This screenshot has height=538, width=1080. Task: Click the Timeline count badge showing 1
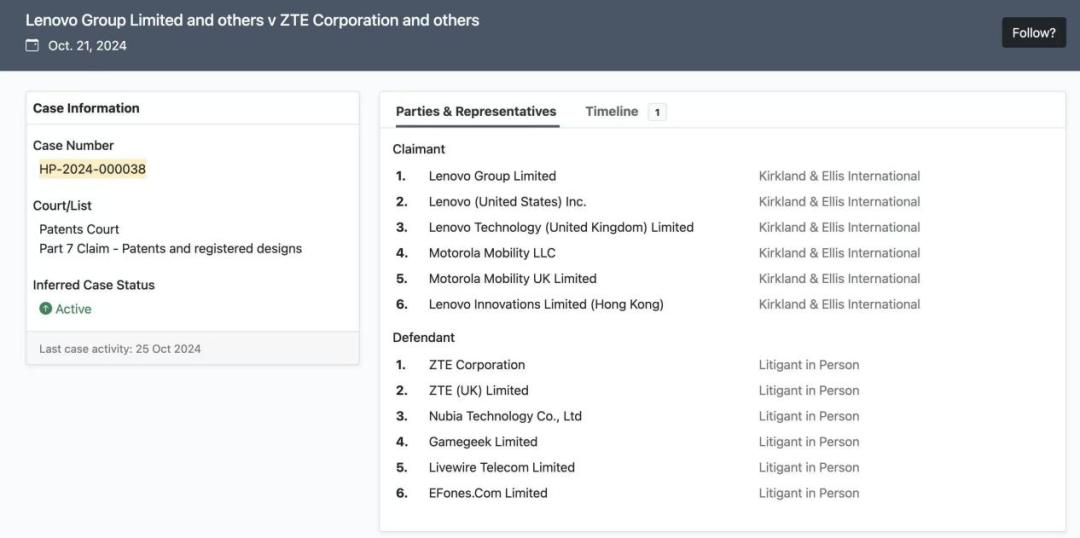click(657, 112)
